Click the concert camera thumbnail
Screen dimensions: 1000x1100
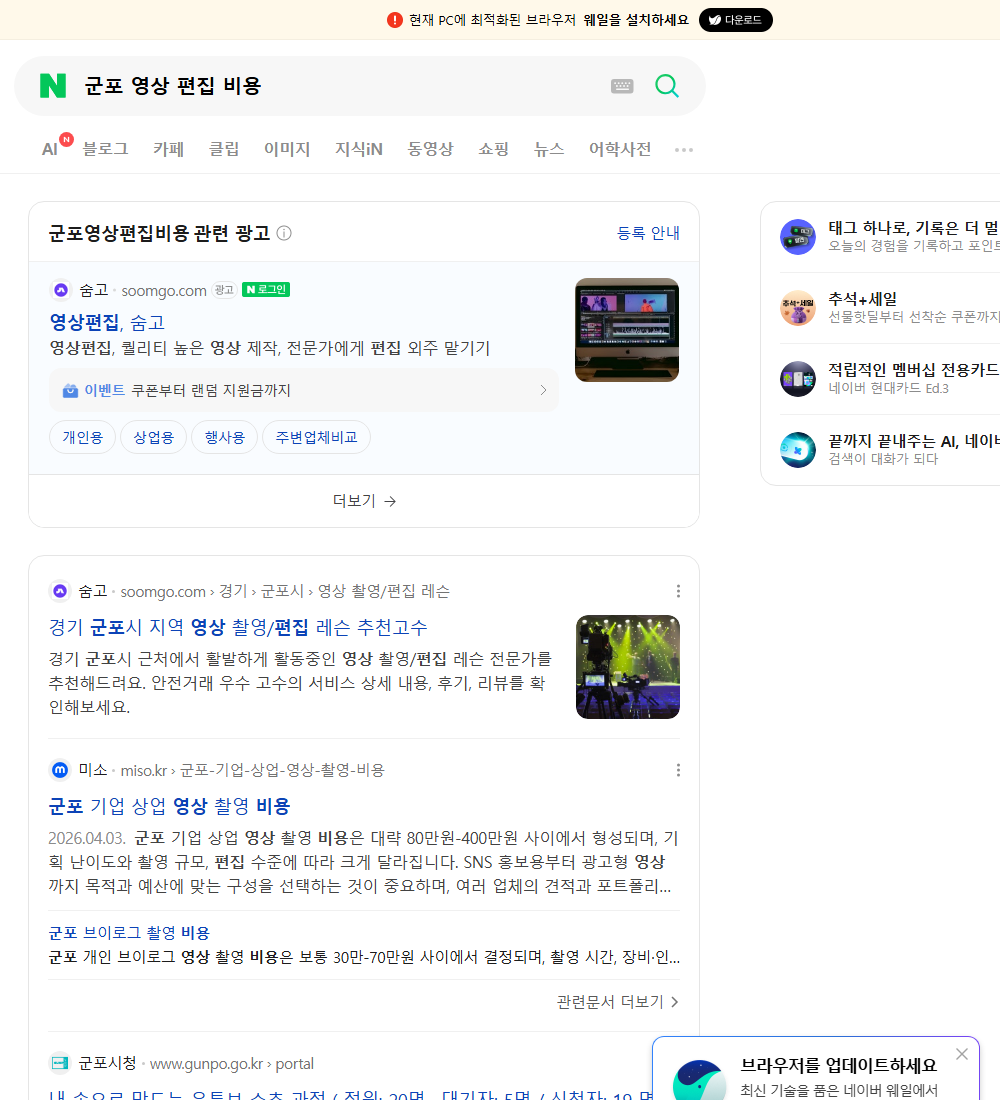(x=627, y=667)
